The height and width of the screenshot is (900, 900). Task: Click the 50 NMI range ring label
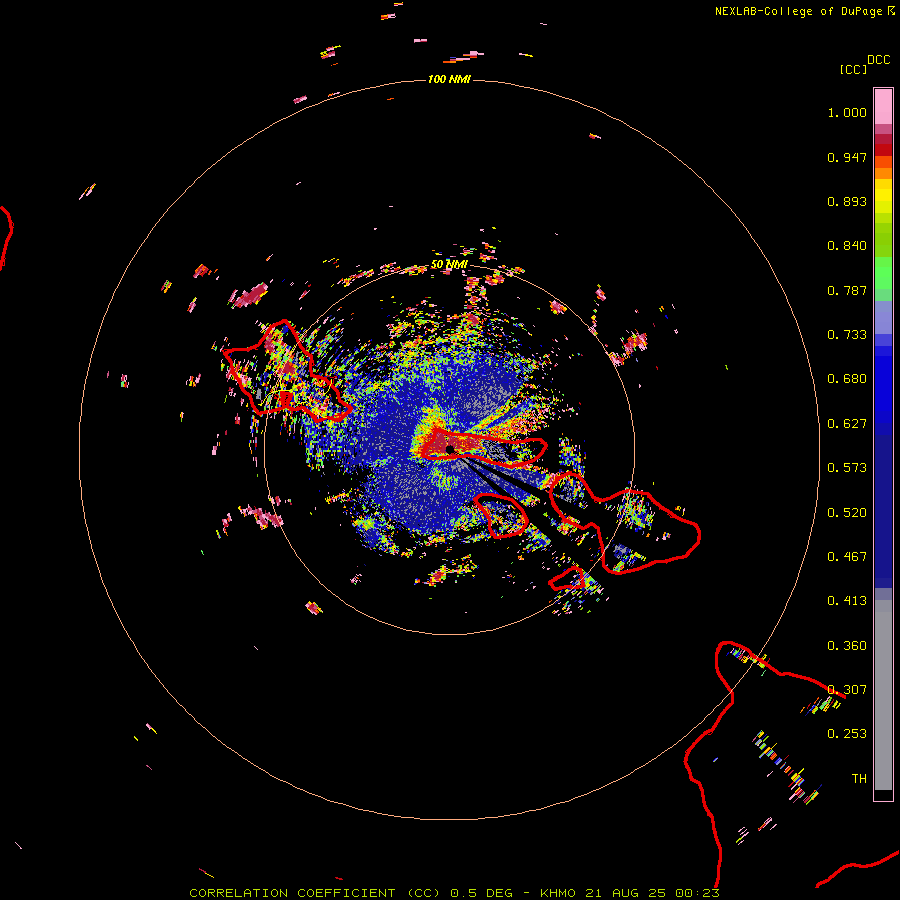point(449,265)
